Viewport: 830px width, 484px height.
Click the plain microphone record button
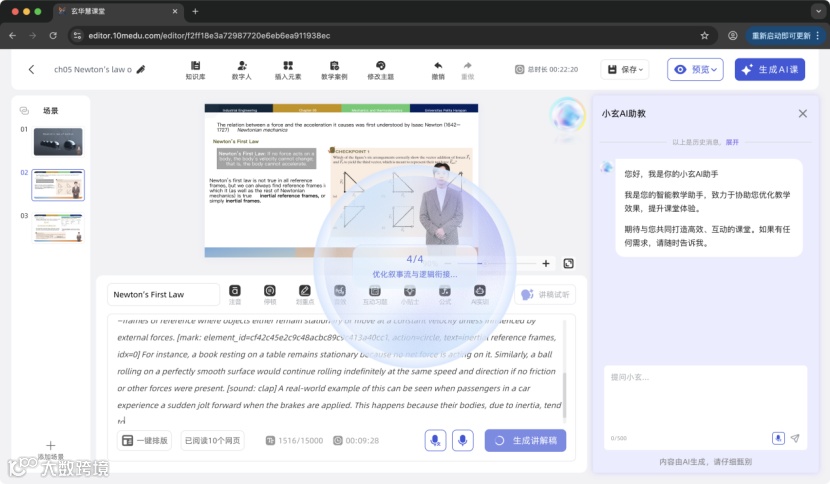pyautogui.click(x=463, y=440)
